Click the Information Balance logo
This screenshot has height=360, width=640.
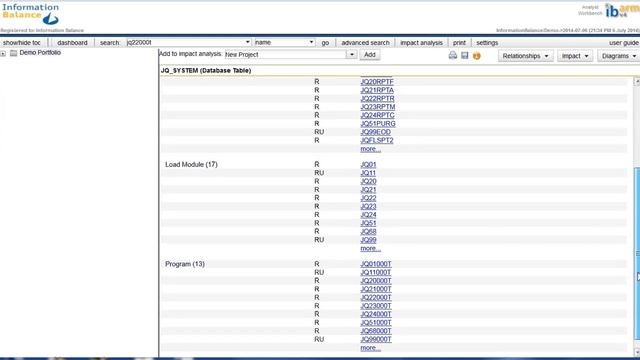click(x=31, y=14)
